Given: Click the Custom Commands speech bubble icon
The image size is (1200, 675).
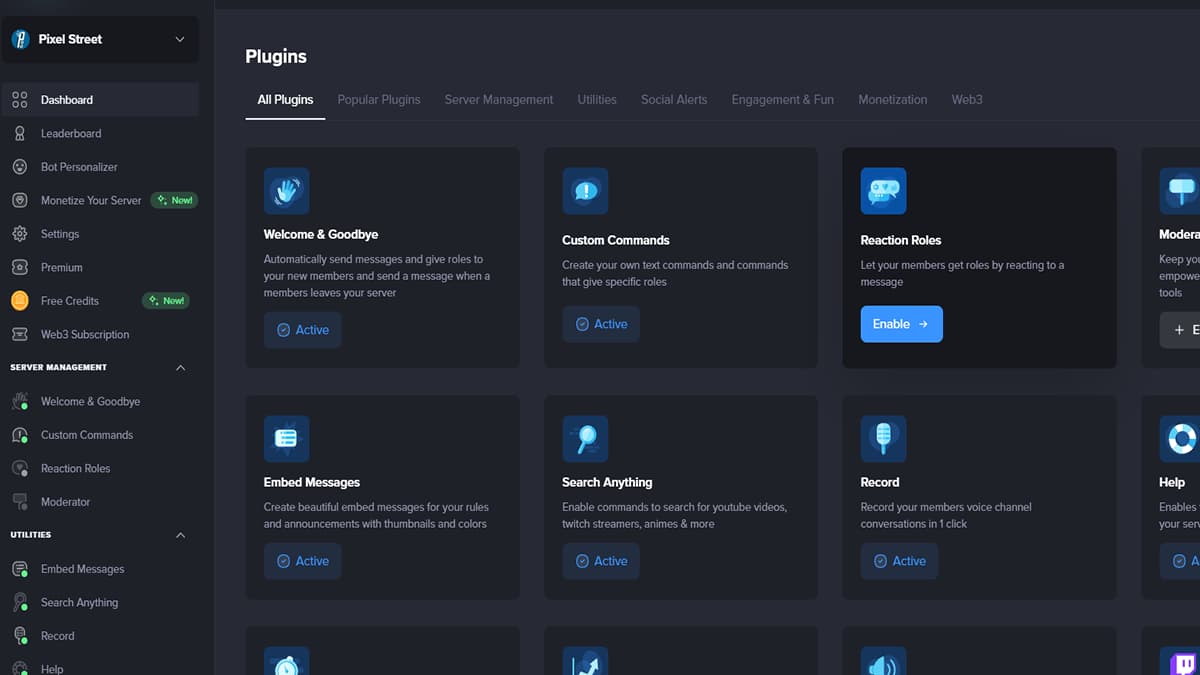Looking at the screenshot, I should click(585, 190).
